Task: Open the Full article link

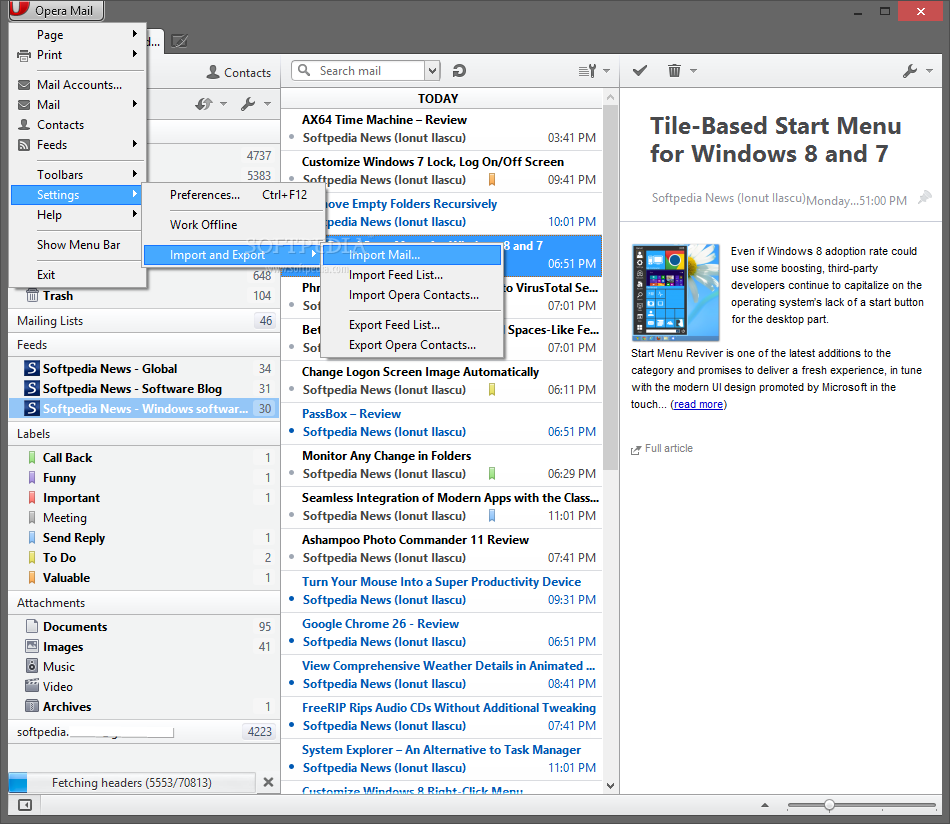Action: 662,448
